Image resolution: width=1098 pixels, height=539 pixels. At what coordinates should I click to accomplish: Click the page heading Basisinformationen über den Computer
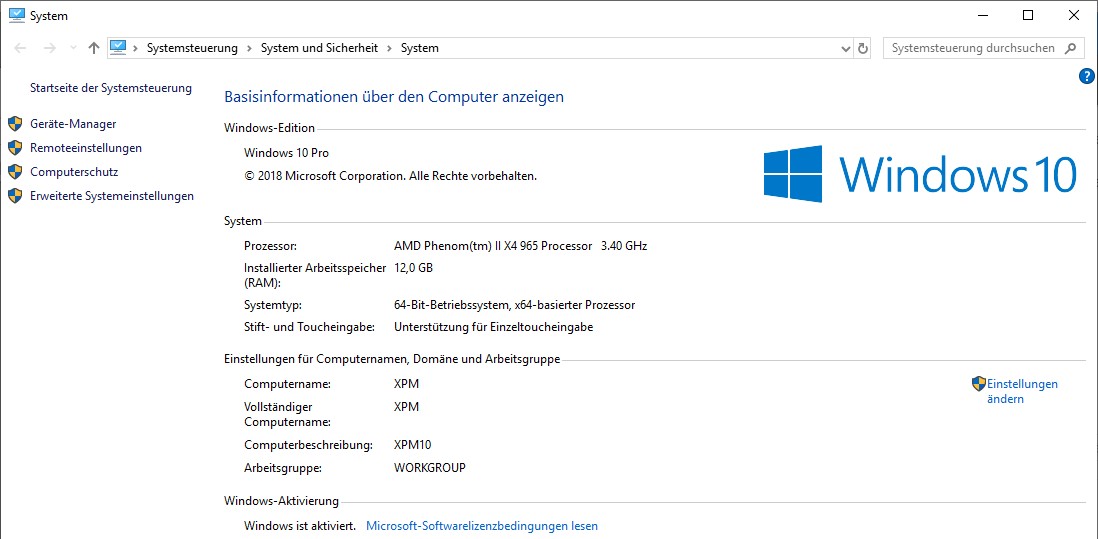click(x=394, y=97)
